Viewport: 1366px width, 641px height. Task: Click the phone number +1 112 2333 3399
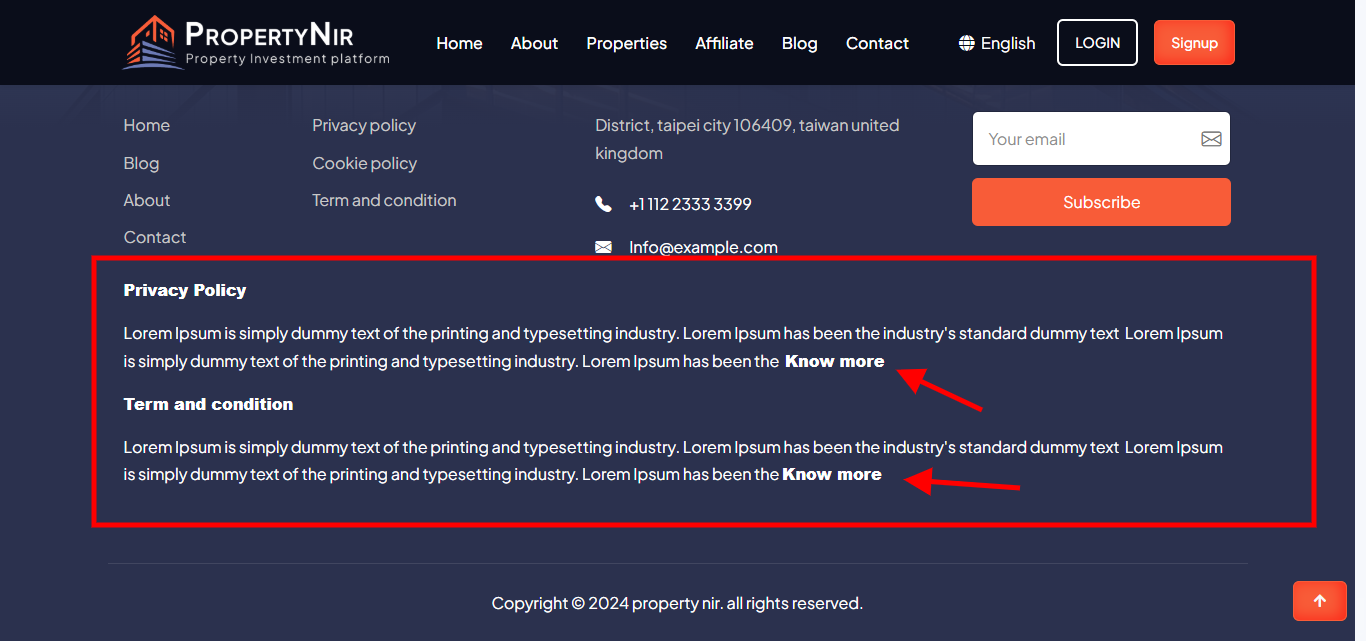pos(690,204)
